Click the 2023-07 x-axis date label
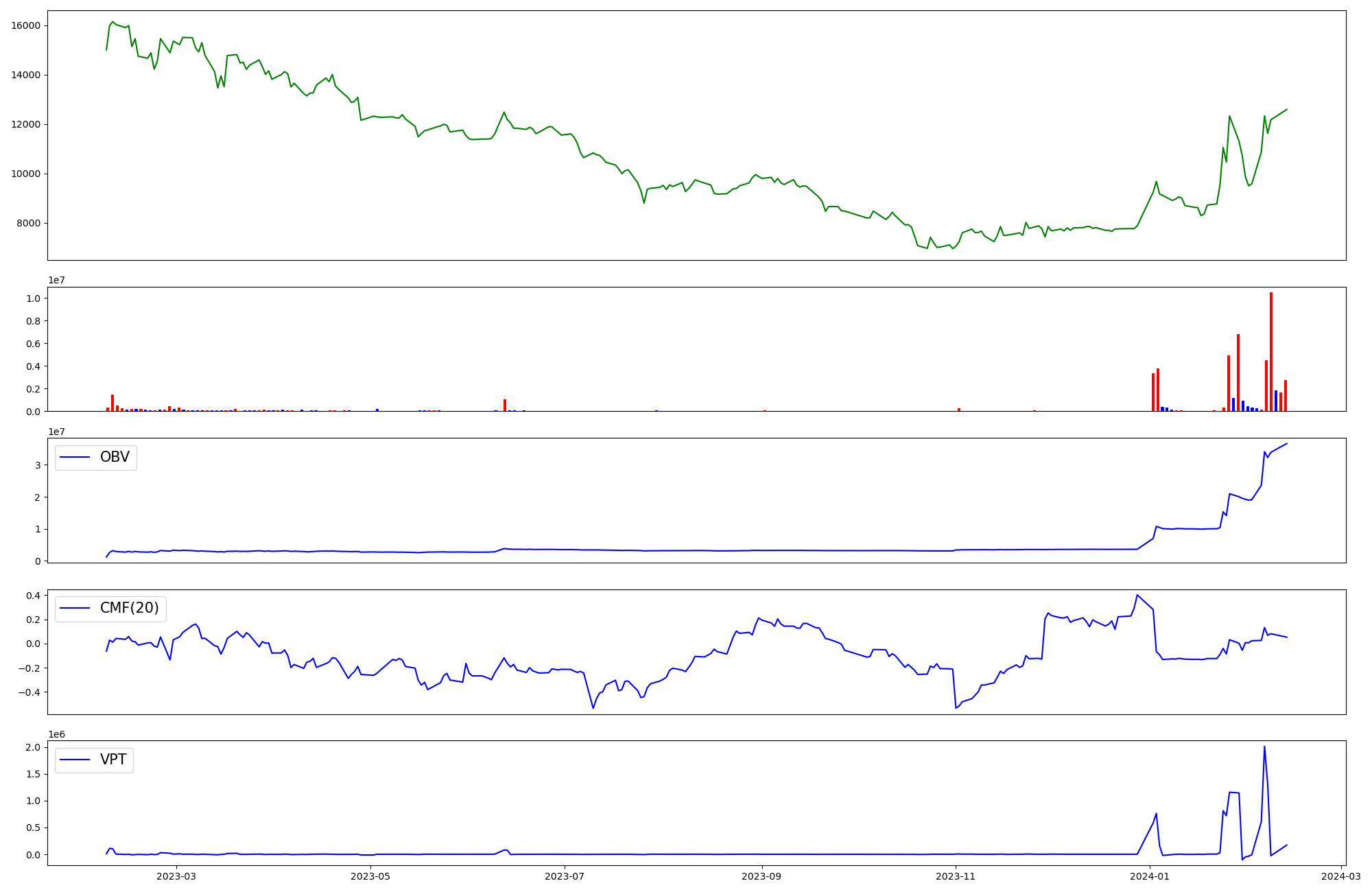Viewport: 1372px width, 892px height. click(x=565, y=876)
